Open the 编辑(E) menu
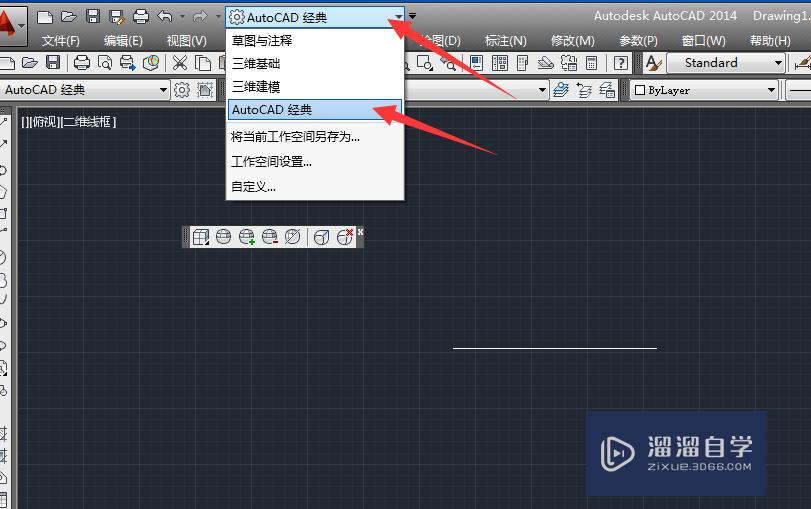Viewport: 811px width, 509px height. point(123,40)
